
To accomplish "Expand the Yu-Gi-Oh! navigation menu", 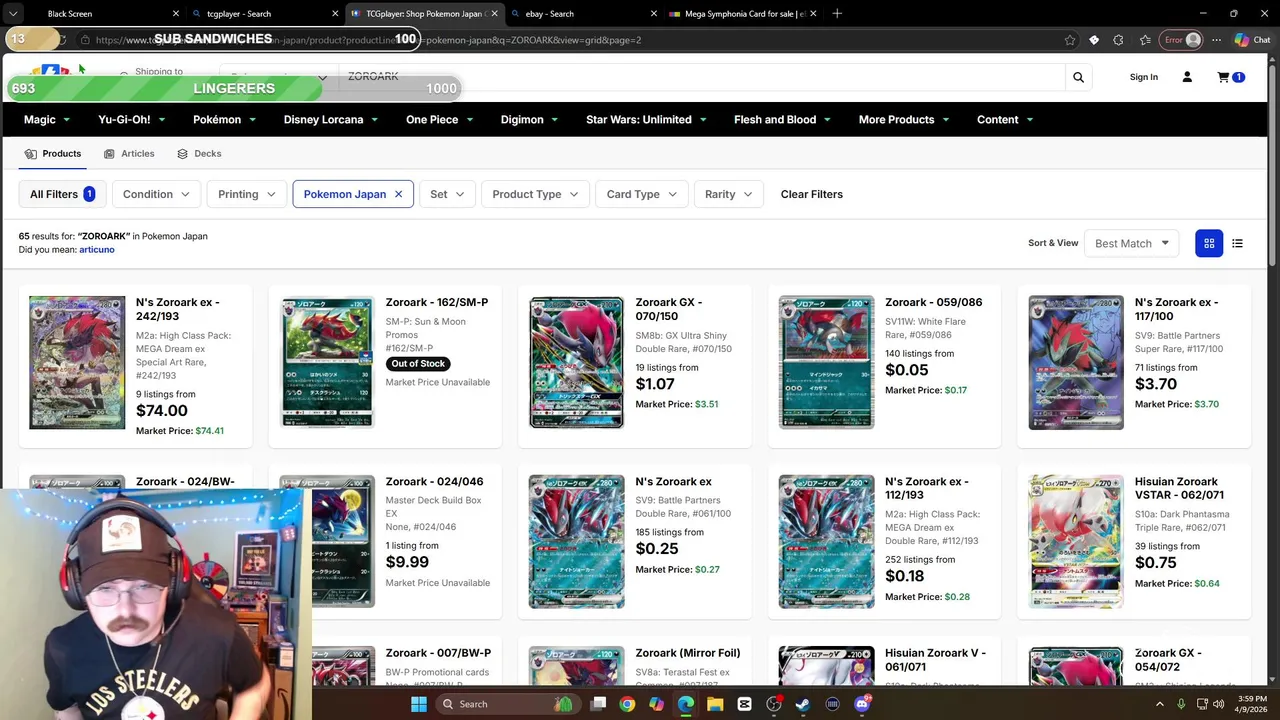I will tap(132, 119).
